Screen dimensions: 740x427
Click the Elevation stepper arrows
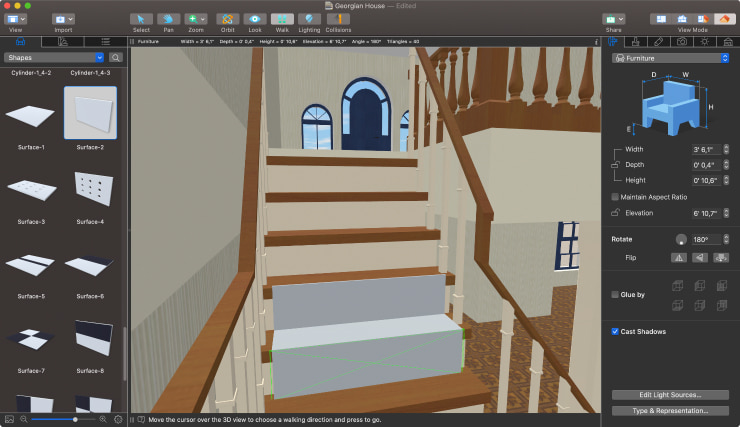[726, 213]
